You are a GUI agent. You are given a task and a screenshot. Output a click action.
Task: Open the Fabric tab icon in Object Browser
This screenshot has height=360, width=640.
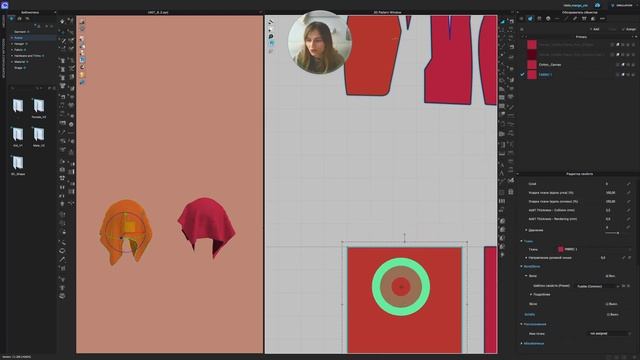(530, 19)
